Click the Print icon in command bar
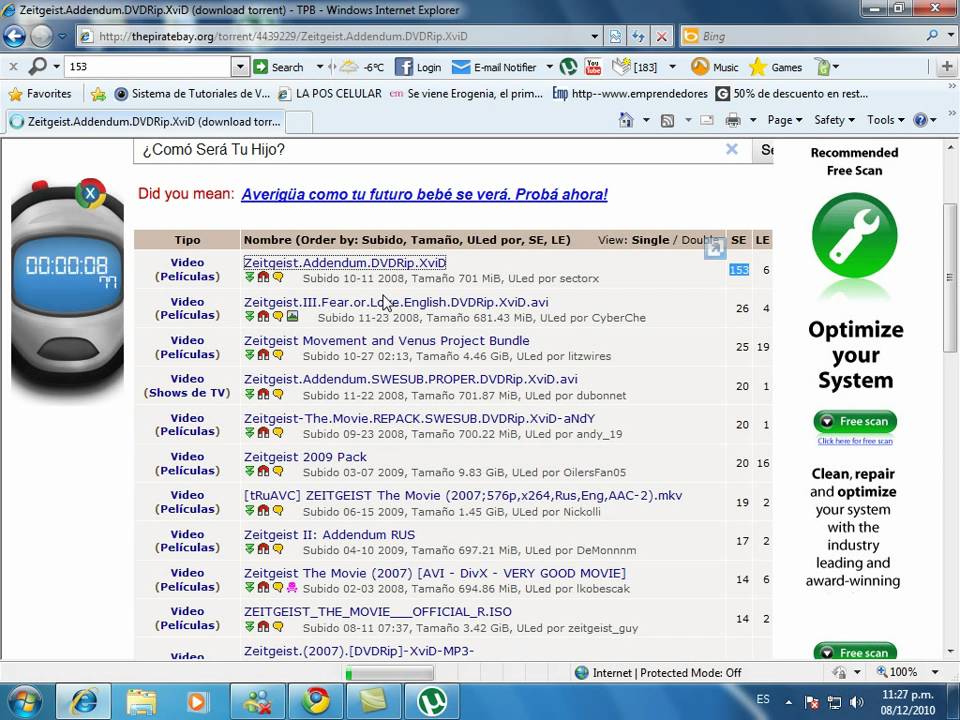This screenshot has width=960, height=720. 733,121
